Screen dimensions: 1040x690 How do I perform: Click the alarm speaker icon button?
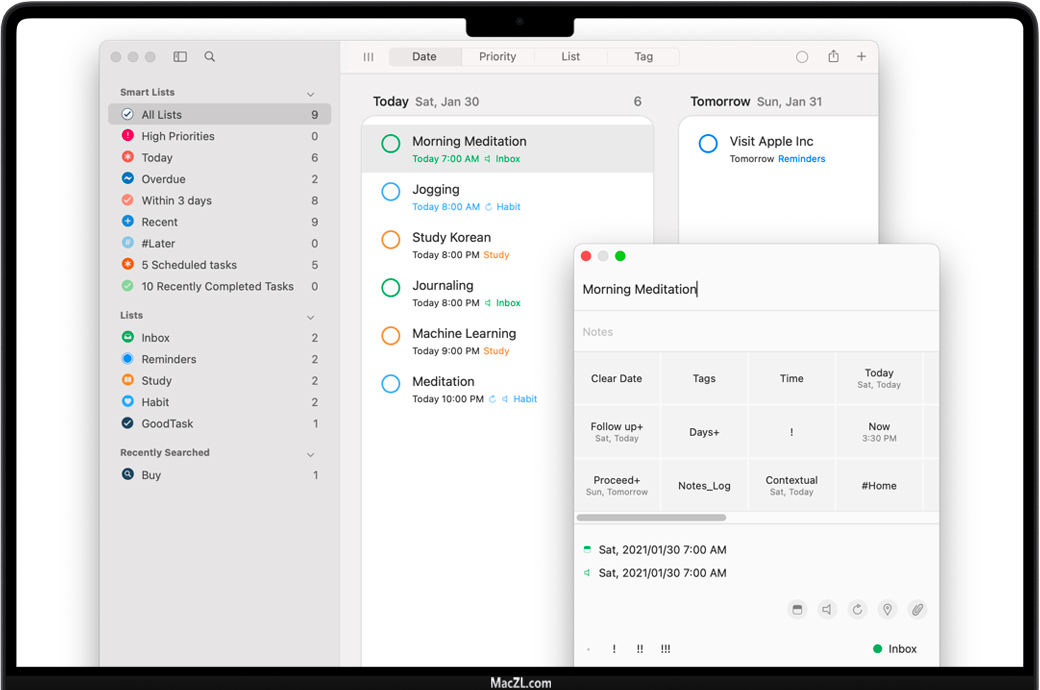coord(827,609)
